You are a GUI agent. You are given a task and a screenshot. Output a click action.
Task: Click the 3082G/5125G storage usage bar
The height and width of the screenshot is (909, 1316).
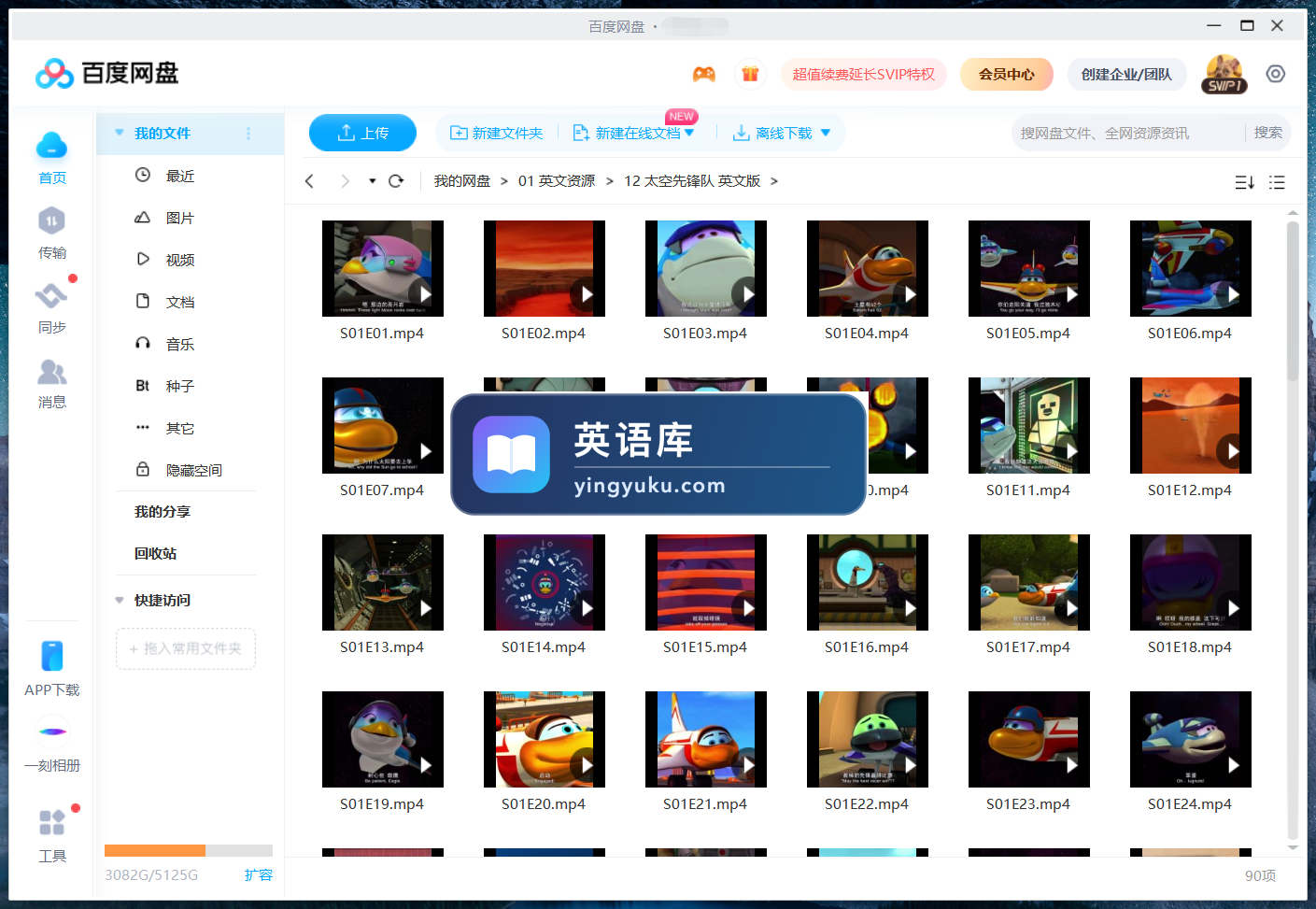coord(189,850)
